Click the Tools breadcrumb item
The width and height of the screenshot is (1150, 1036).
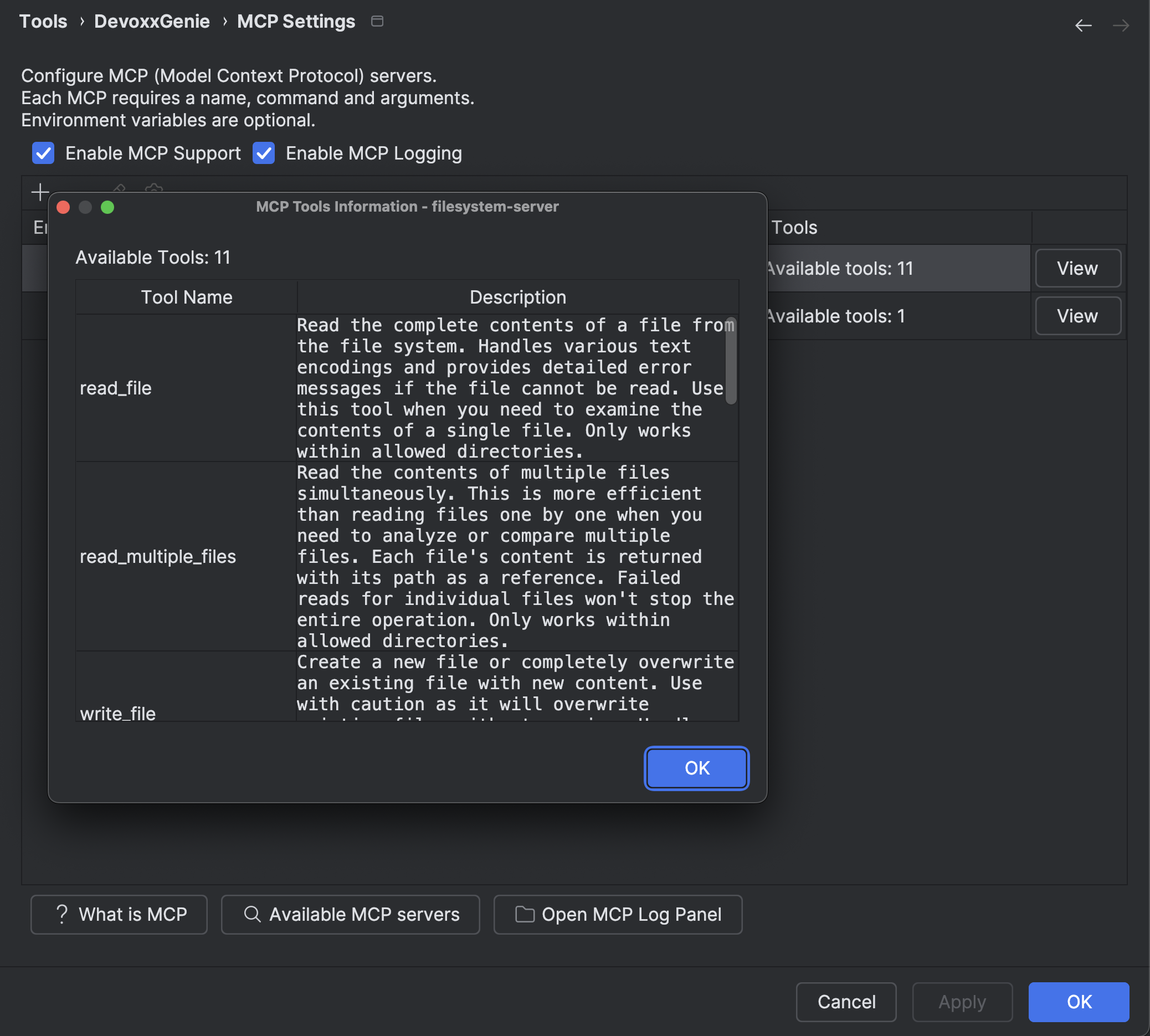pos(43,22)
